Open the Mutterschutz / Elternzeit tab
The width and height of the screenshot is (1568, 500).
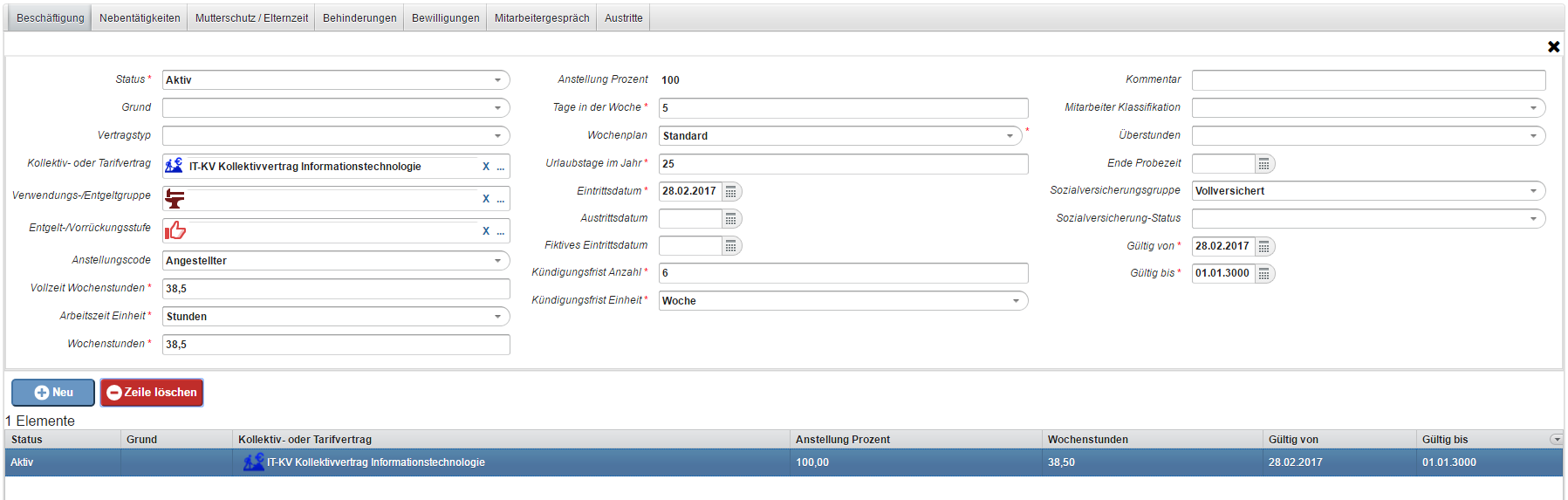click(x=251, y=18)
